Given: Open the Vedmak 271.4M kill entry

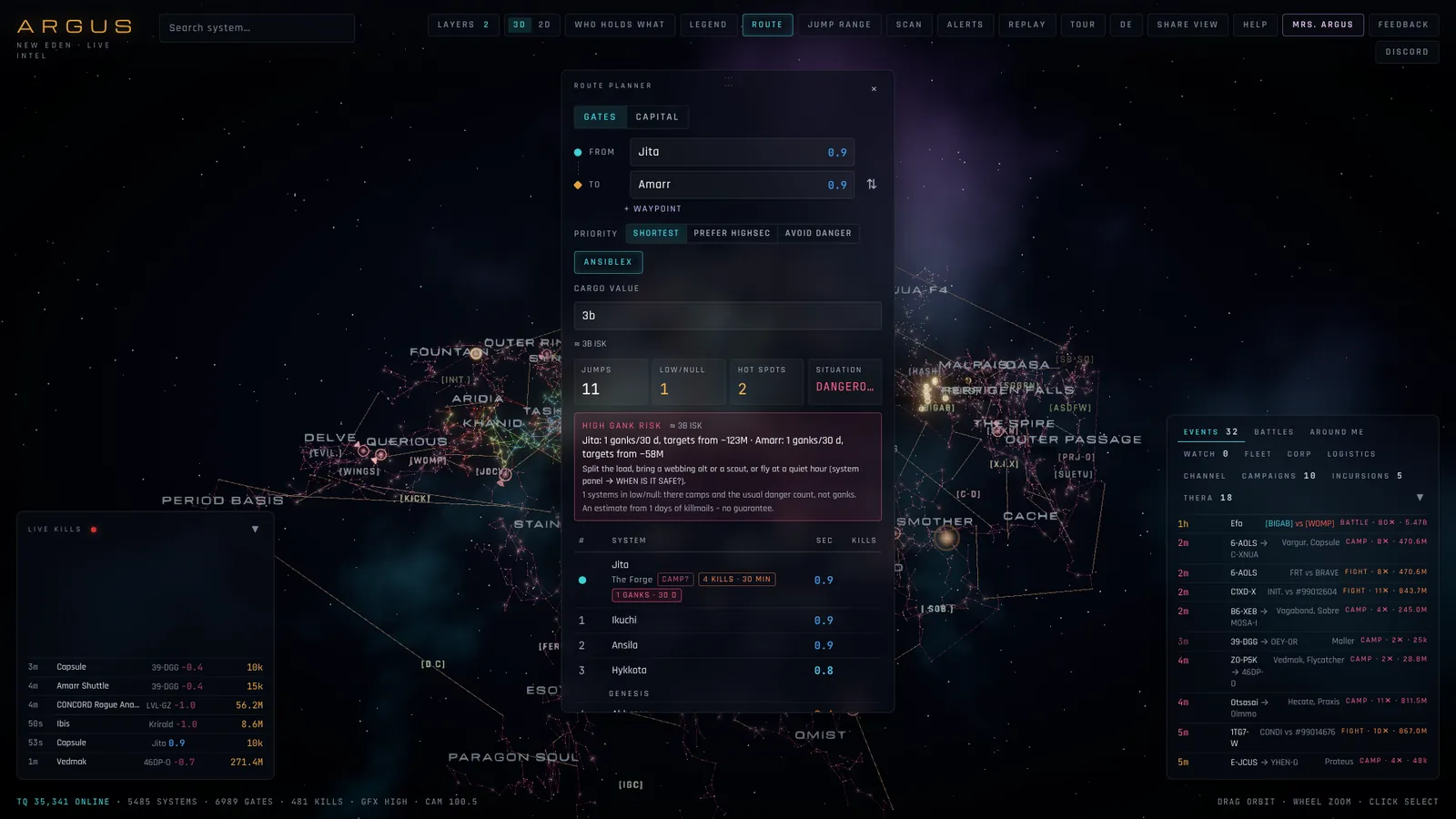Looking at the screenshot, I should point(146,762).
